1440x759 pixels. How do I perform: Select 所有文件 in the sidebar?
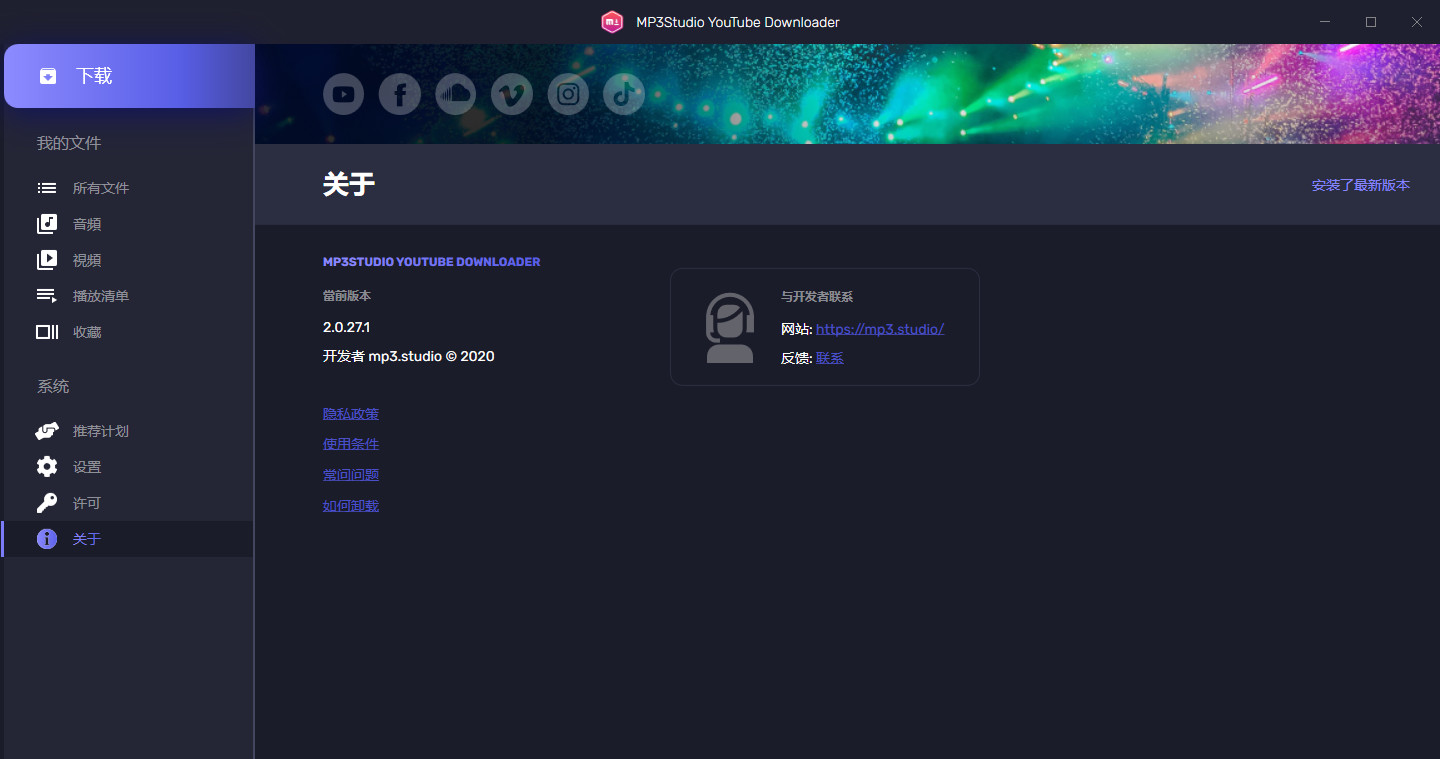(100, 188)
